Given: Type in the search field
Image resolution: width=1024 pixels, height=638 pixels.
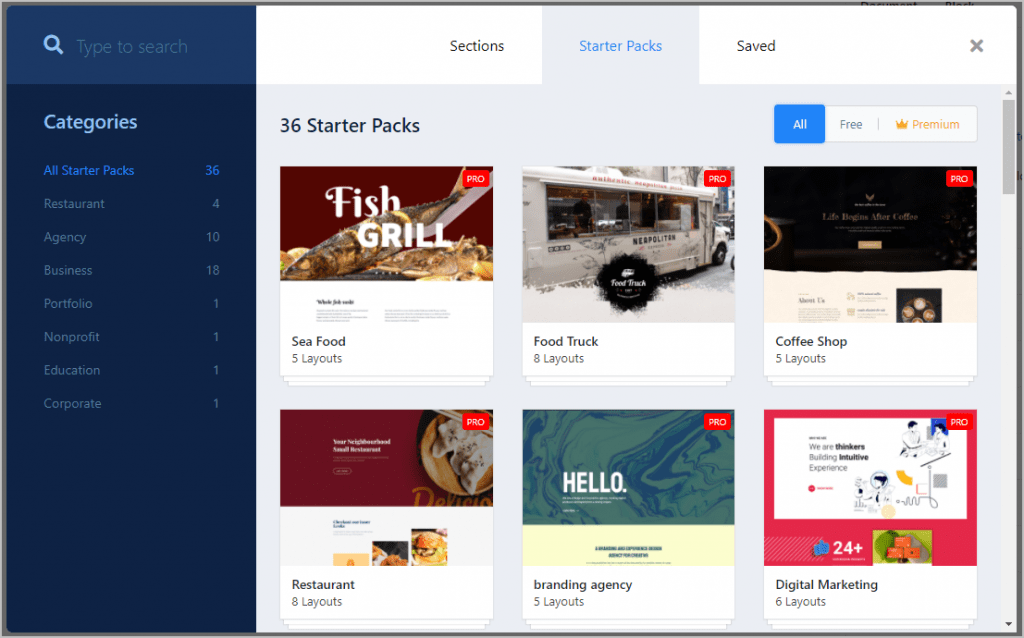Looking at the screenshot, I should (x=150, y=47).
